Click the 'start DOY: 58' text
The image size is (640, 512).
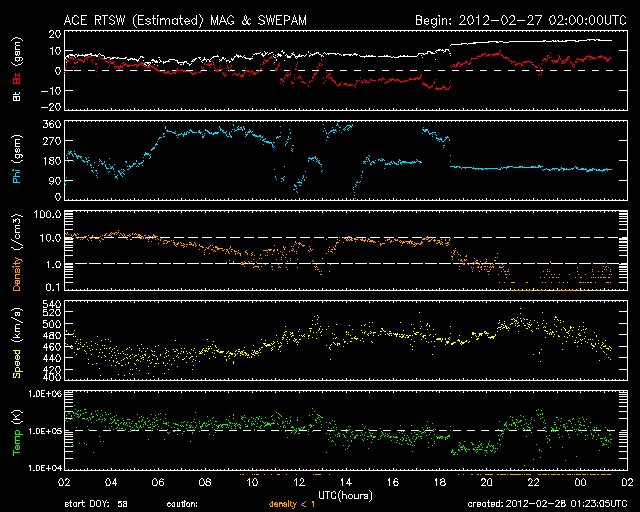[x=96, y=504]
